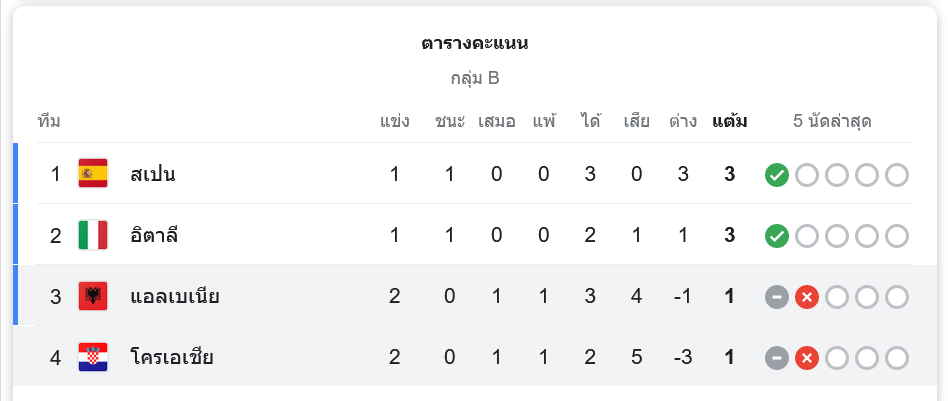Click the Italy flag icon

pos(93,235)
